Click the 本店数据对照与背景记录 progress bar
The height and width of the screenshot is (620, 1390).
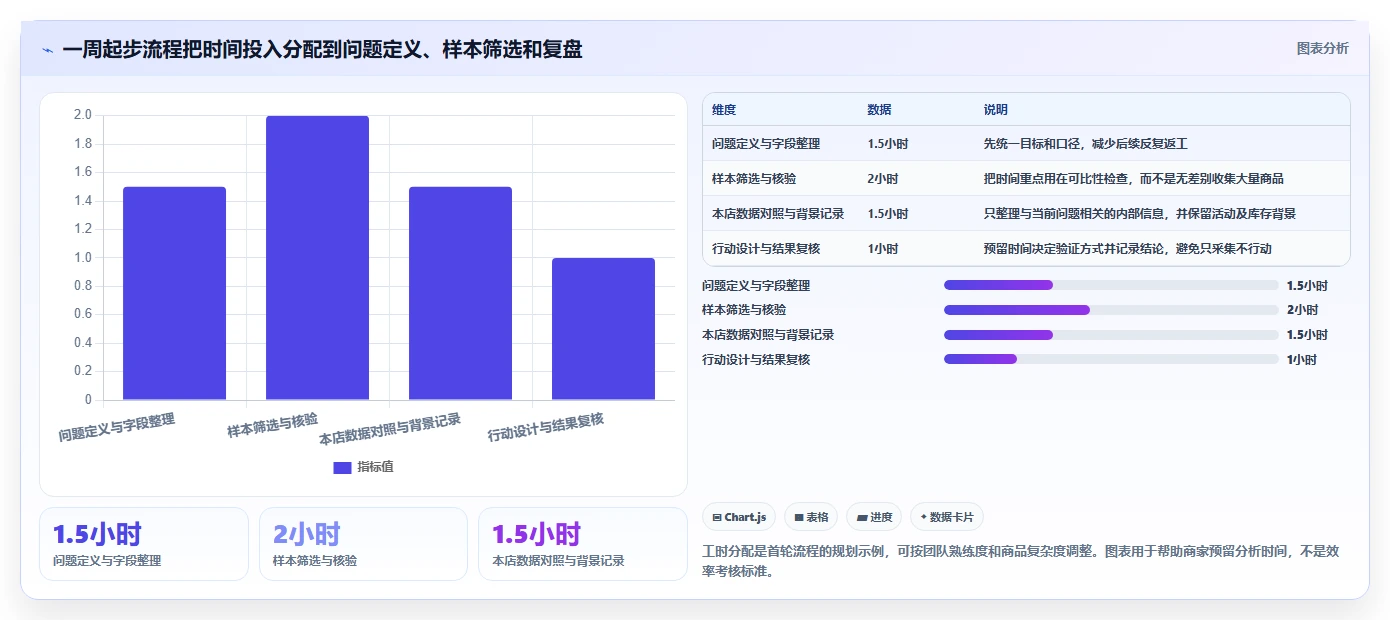tap(1111, 335)
